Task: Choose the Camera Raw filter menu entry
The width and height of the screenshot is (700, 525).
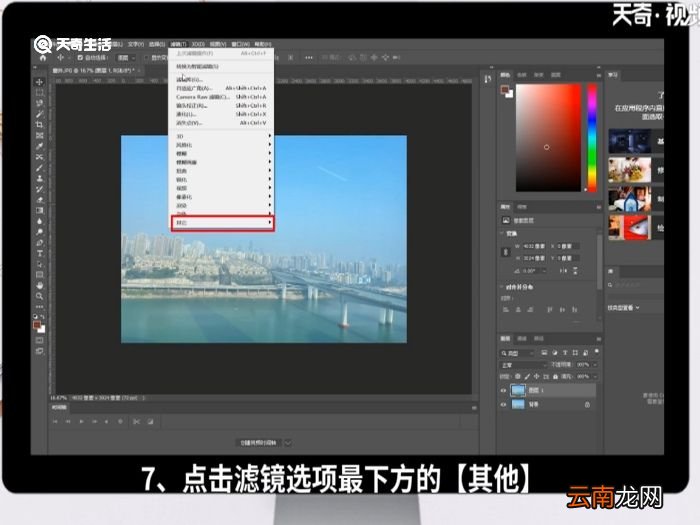Action: point(221,97)
